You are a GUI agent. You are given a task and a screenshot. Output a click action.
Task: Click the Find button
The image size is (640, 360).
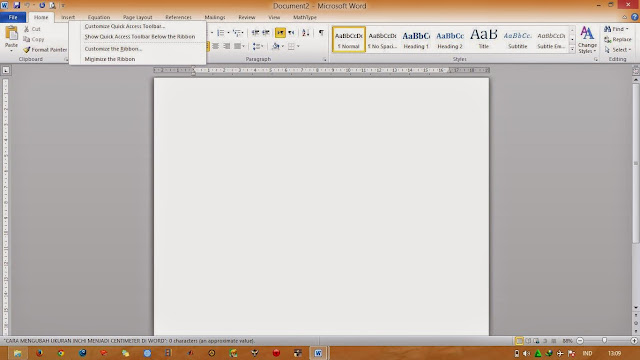point(616,29)
